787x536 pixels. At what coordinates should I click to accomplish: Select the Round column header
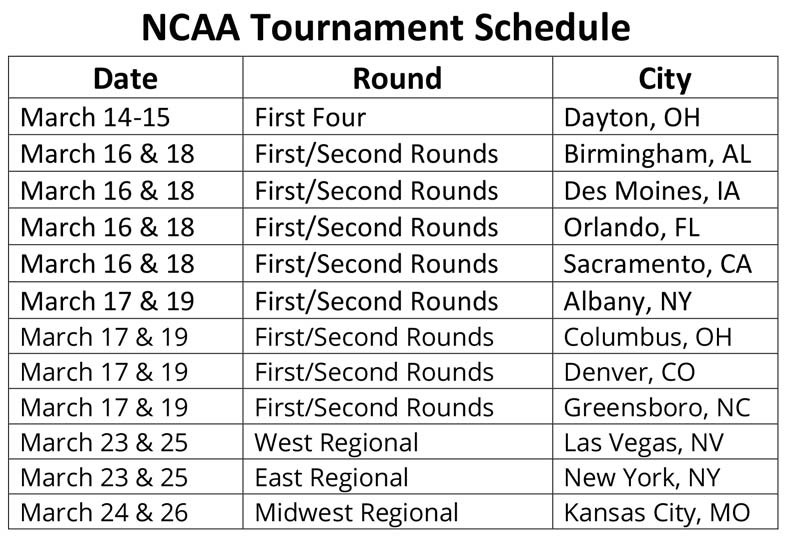coord(398,78)
